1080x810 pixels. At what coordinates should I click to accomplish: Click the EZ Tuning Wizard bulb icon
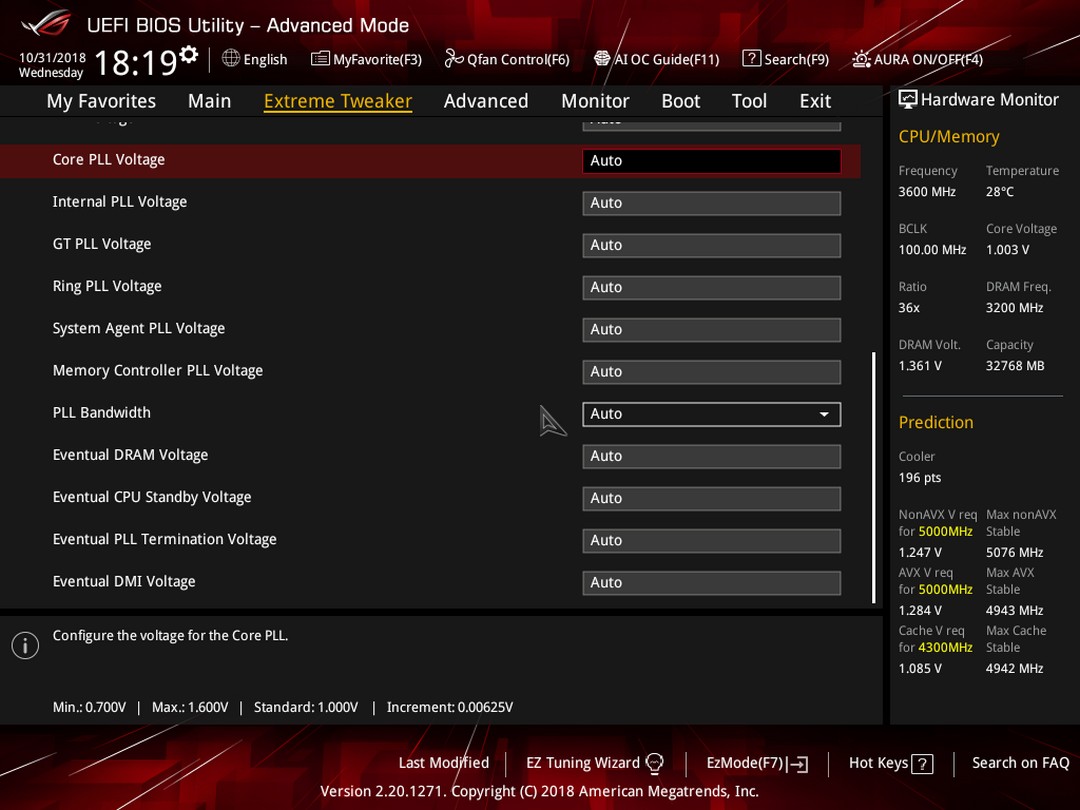[x=654, y=763]
